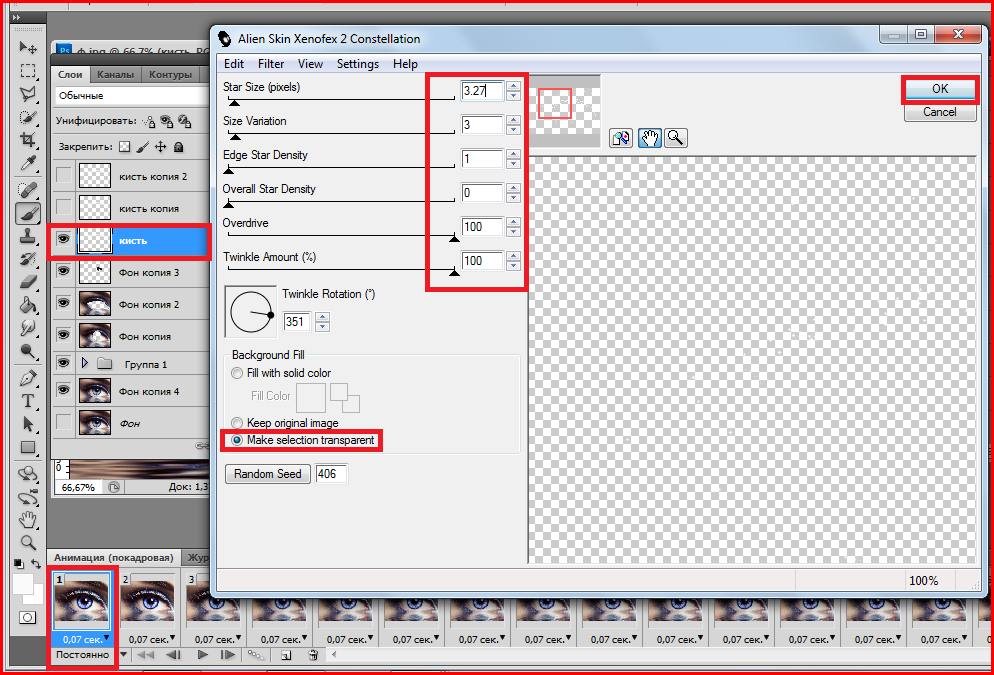994x675 pixels.
Task: Select the 3D Orbit camera tool
Action: coord(28,498)
